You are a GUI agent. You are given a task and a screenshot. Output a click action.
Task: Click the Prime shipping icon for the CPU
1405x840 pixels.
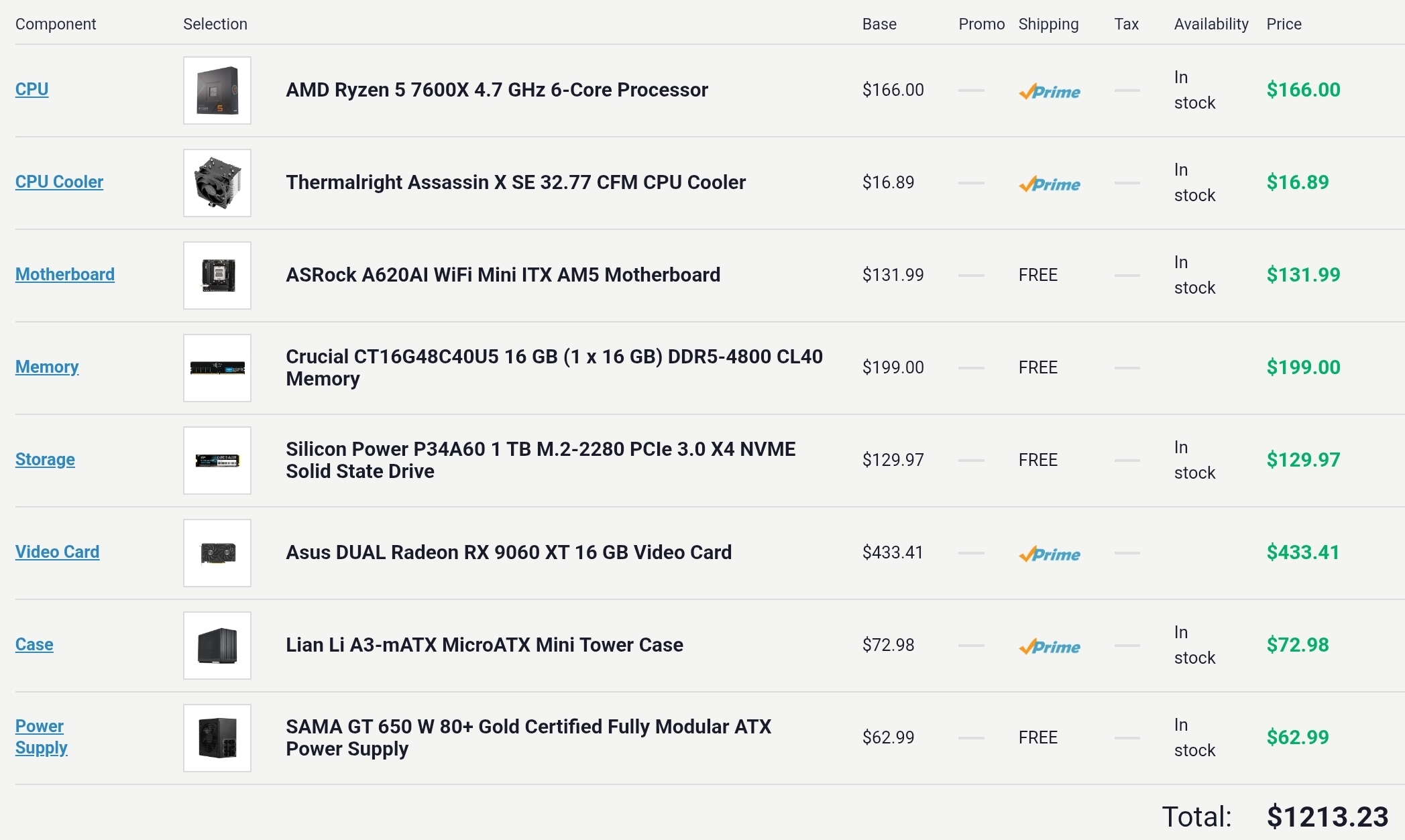tap(1049, 91)
